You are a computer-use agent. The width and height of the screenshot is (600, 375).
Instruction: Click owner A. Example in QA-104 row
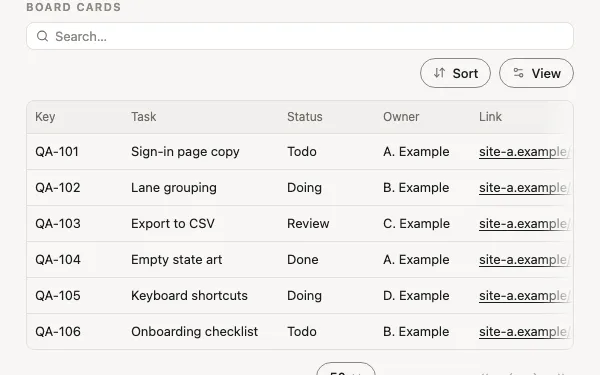(416, 260)
